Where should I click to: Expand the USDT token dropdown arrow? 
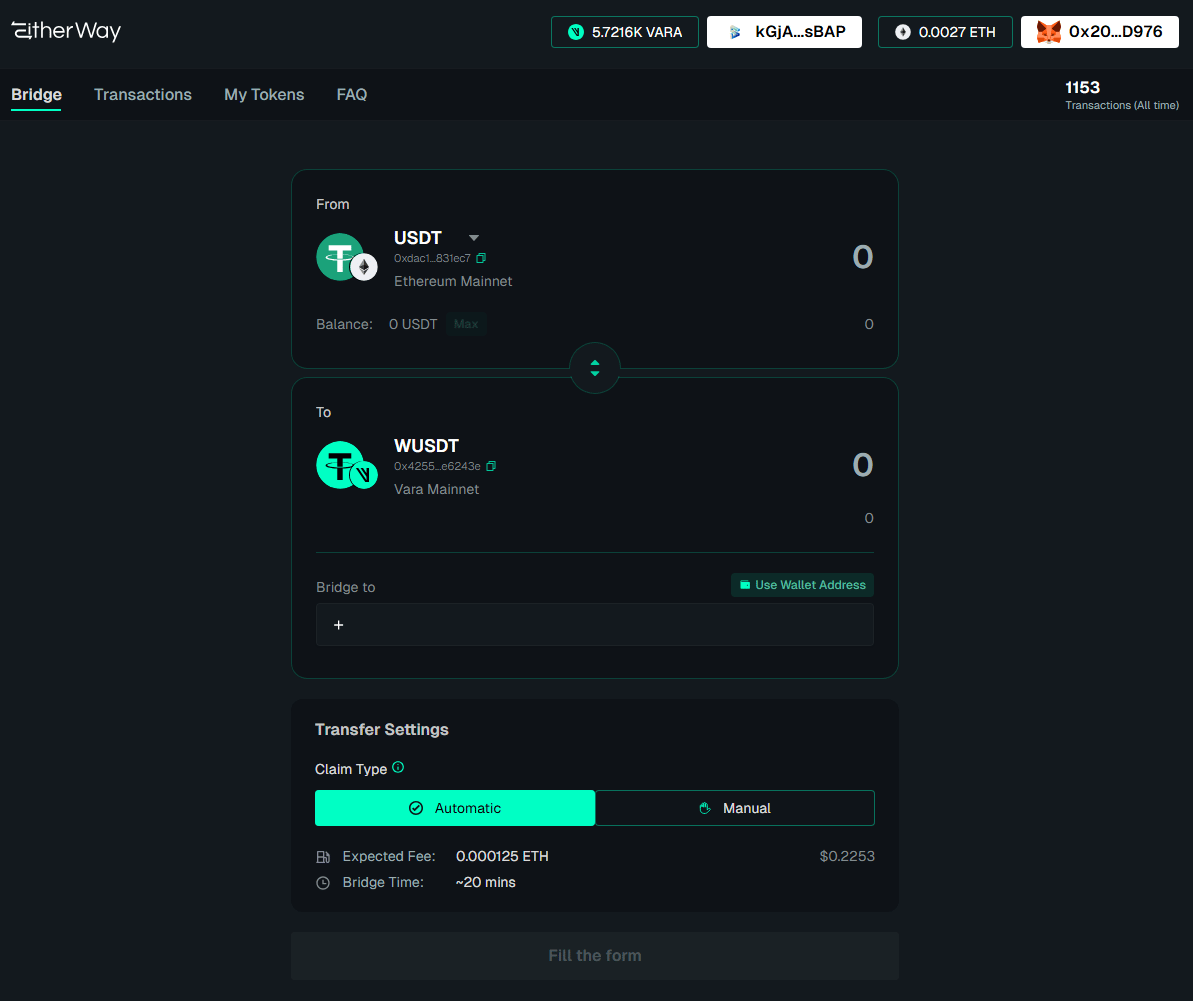coord(473,238)
